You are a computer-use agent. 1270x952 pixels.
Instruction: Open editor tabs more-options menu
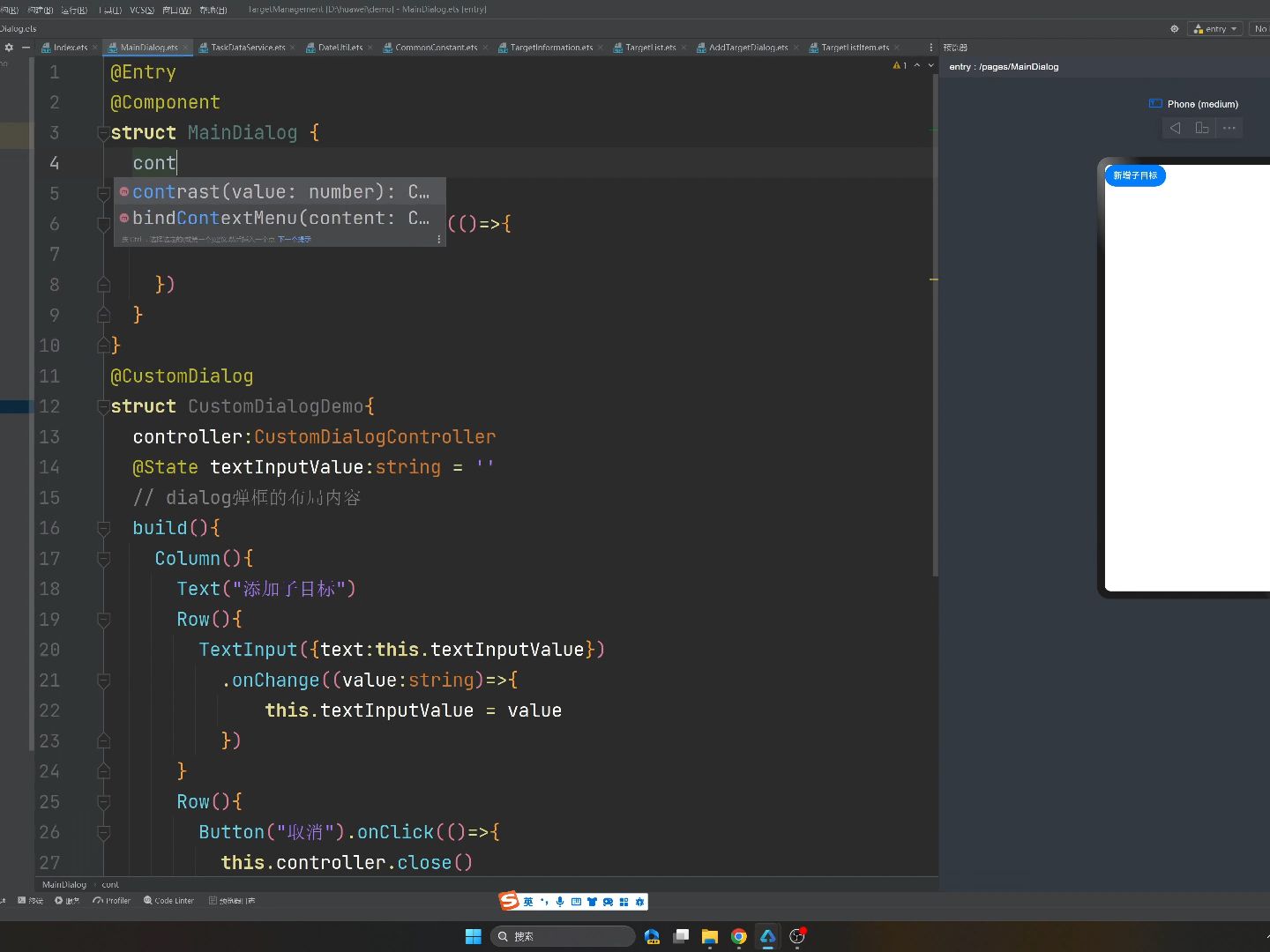pyautogui.click(x=930, y=48)
